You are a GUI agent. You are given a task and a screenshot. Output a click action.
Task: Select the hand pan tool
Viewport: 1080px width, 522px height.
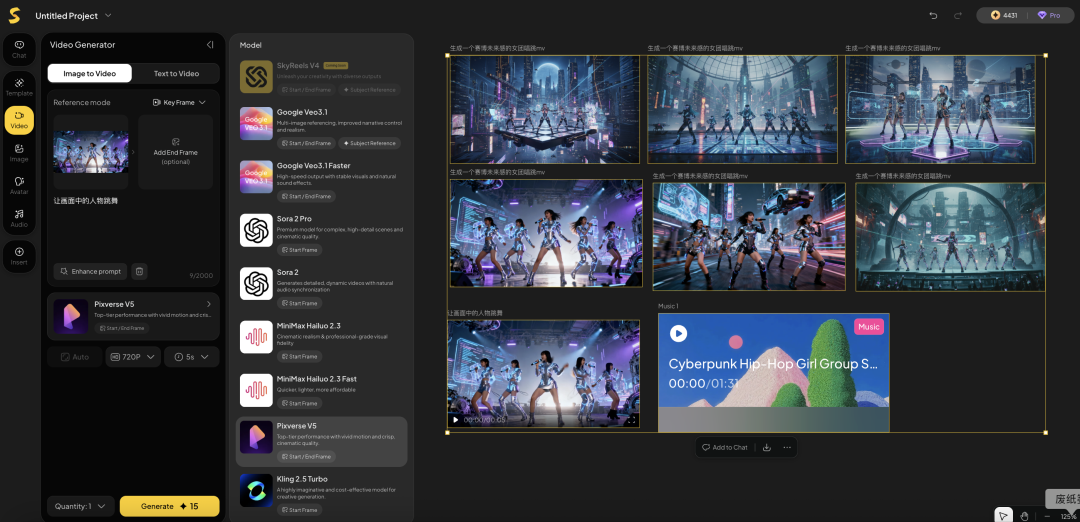[x=1024, y=515]
